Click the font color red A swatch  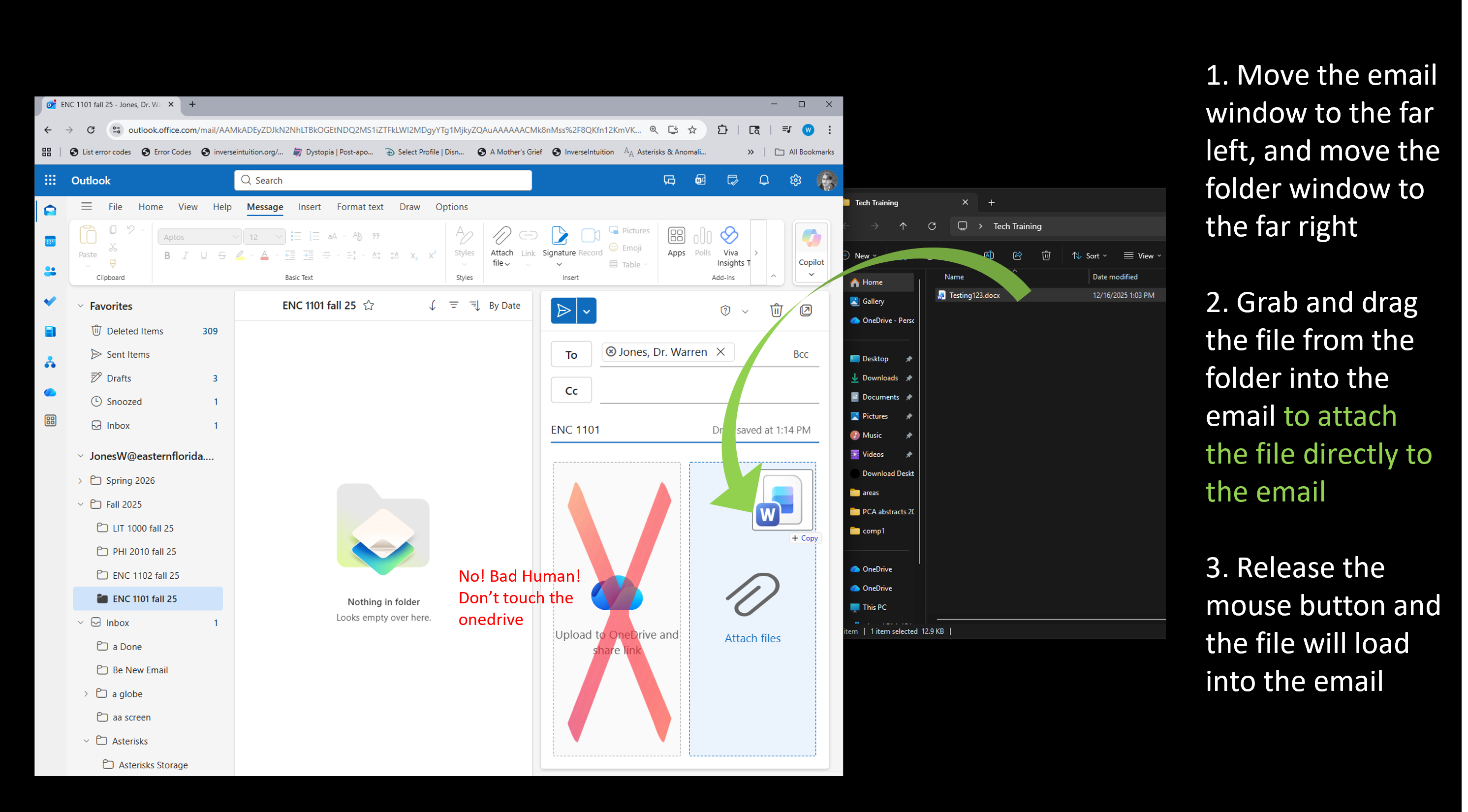pyautogui.click(x=264, y=255)
